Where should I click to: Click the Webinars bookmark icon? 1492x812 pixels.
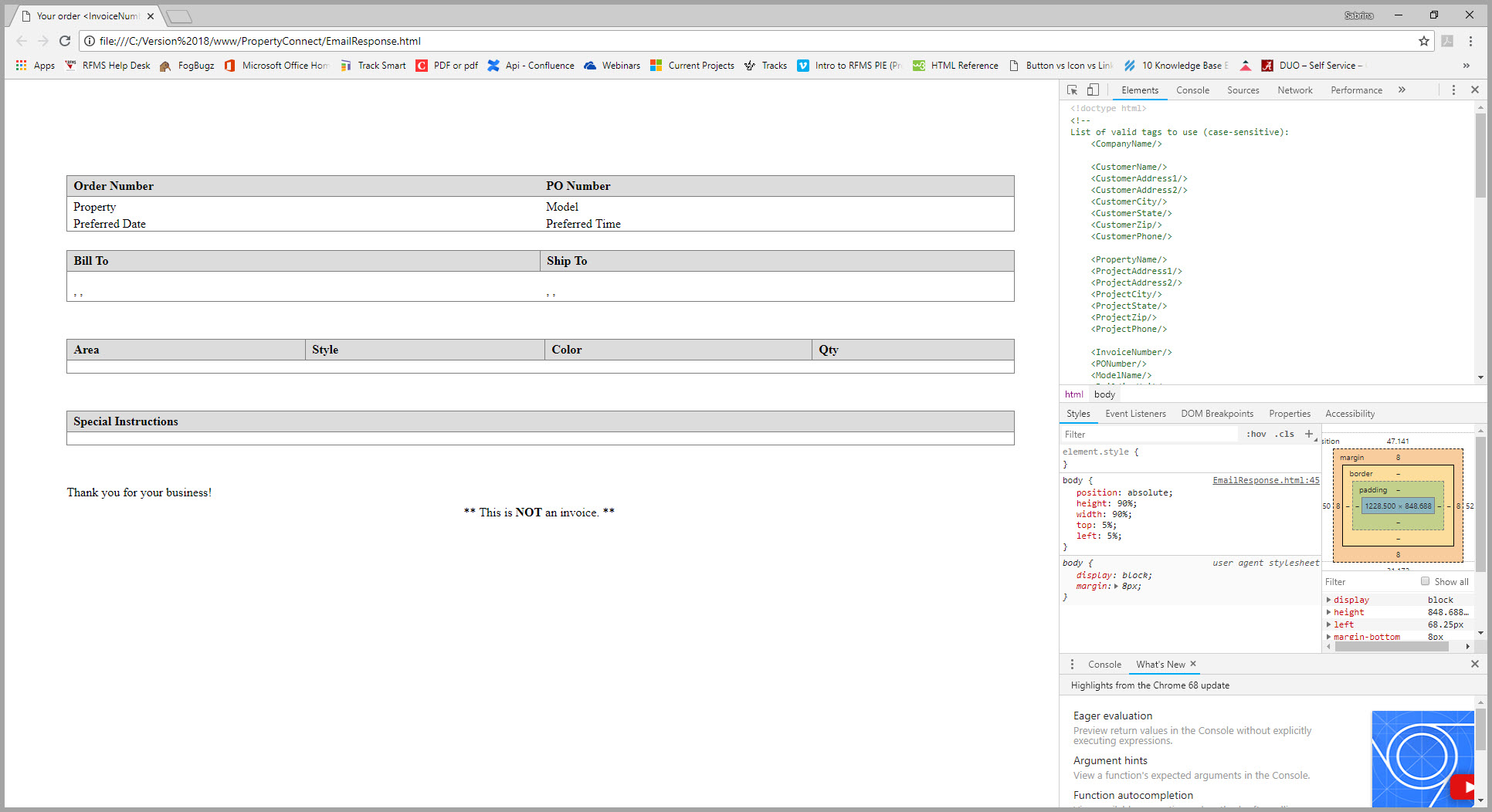coord(590,66)
